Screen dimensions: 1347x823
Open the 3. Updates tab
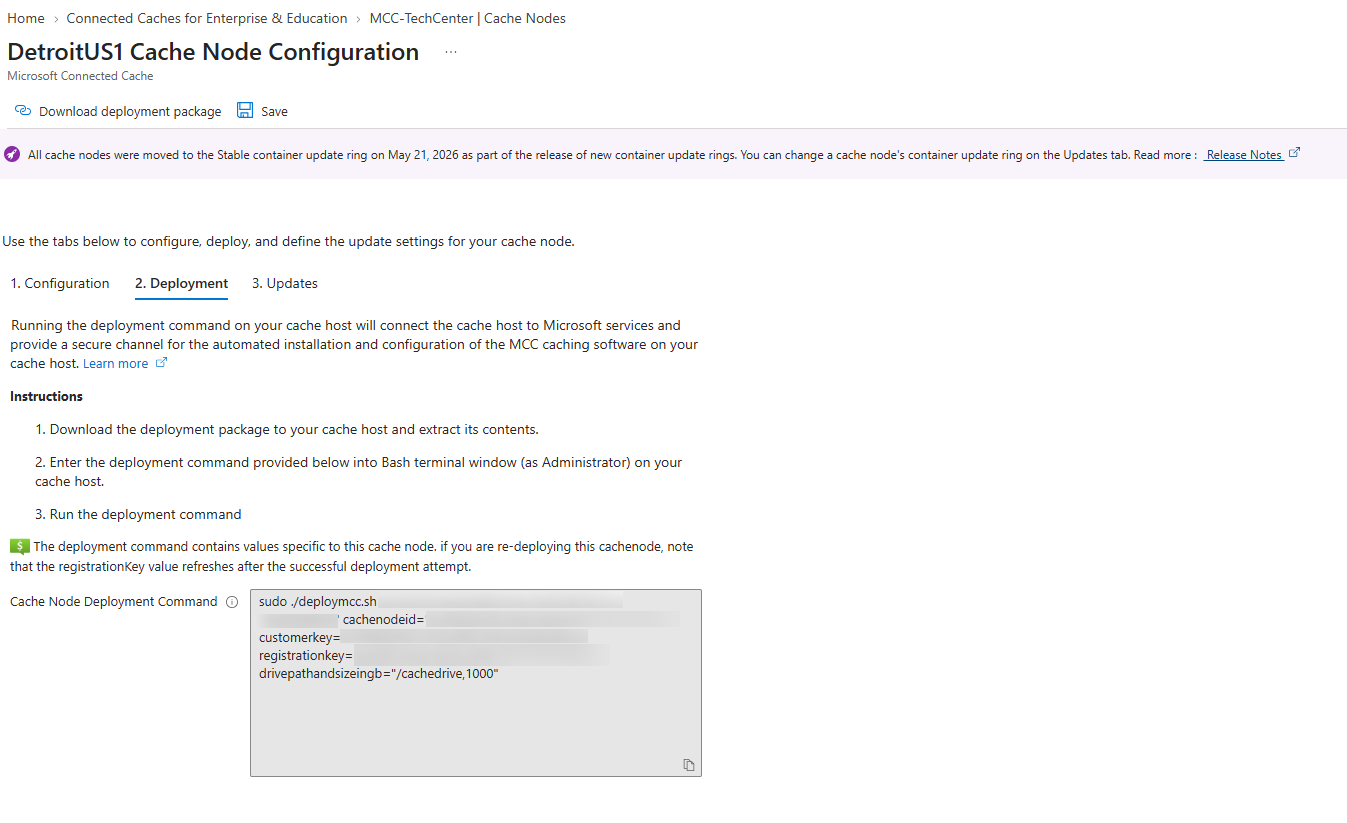pyautogui.click(x=285, y=284)
